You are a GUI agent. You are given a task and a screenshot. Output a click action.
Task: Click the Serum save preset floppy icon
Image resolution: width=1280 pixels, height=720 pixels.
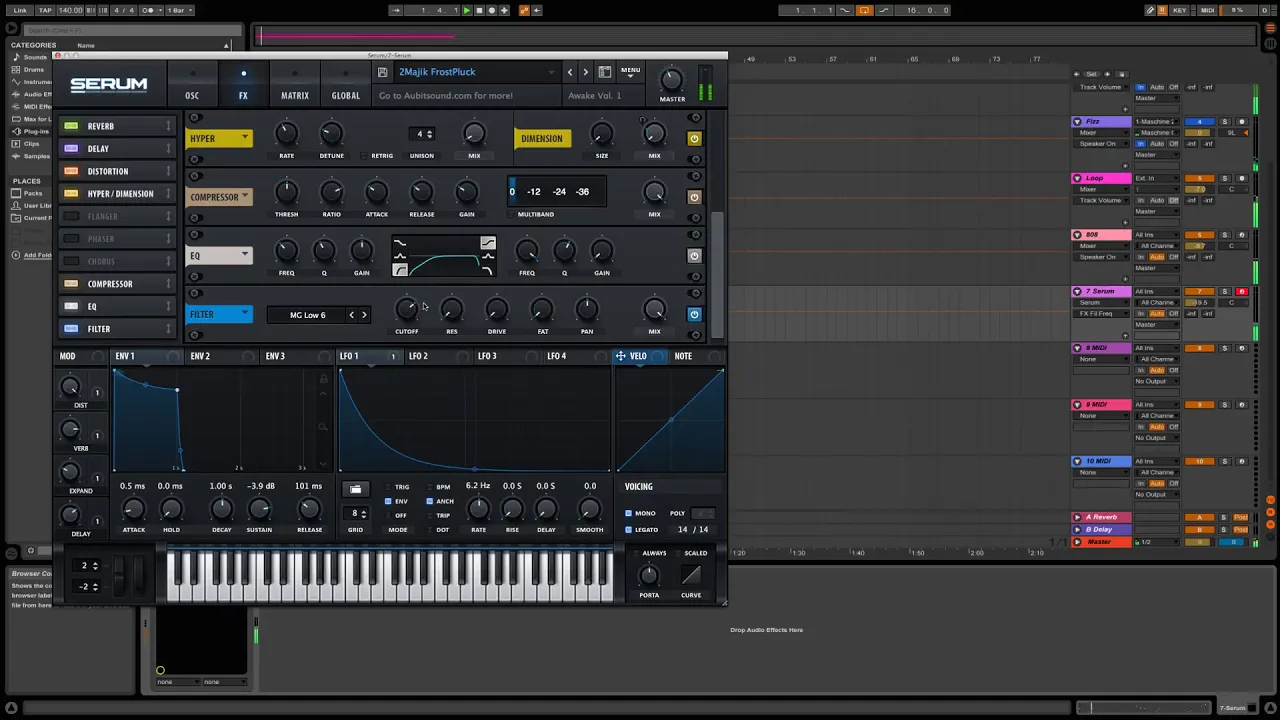(x=383, y=72)
